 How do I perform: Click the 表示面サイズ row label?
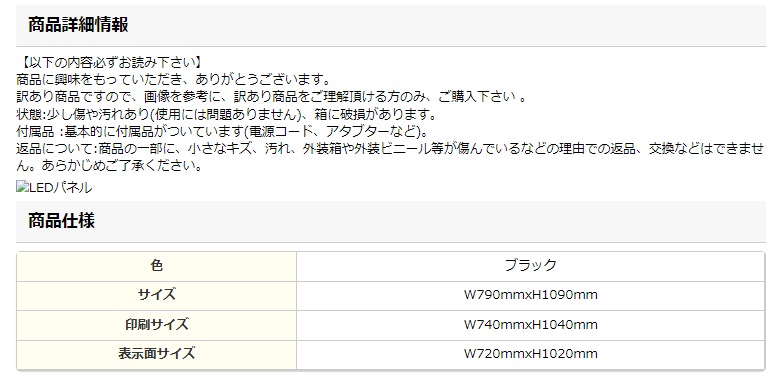point(157,354)
